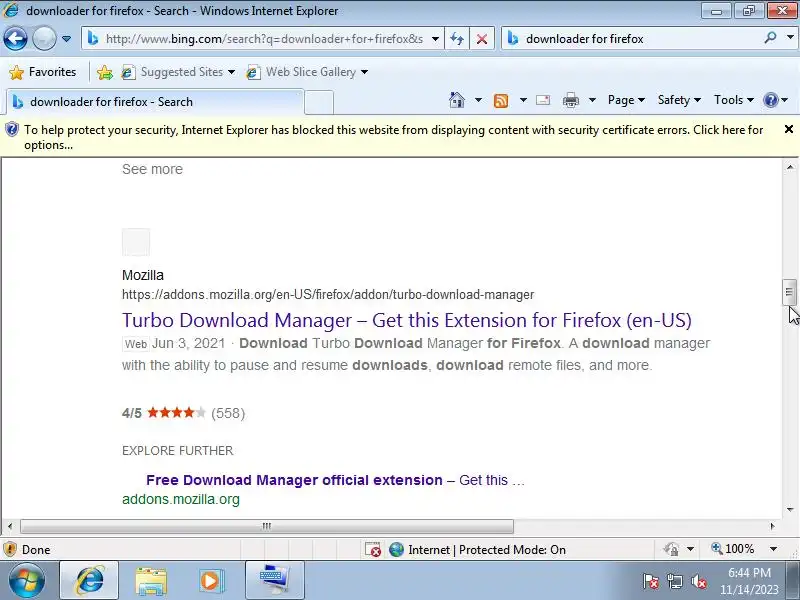Select the 'downloader for firefox - Search' tab
This screenshot has width=800, height=600.
(x=155, y=102)
